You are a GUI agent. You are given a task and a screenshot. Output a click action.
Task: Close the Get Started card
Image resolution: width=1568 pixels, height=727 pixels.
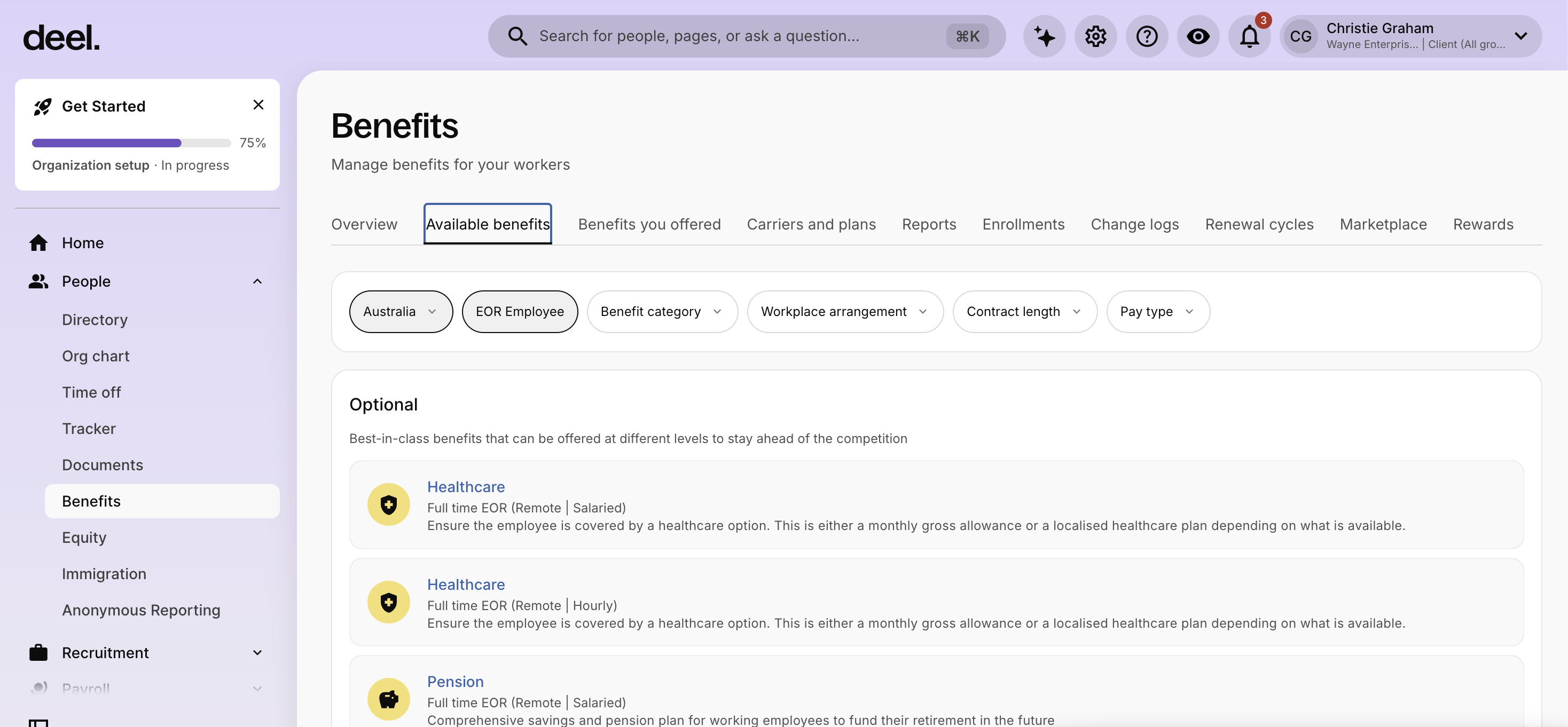coord(258,105)
